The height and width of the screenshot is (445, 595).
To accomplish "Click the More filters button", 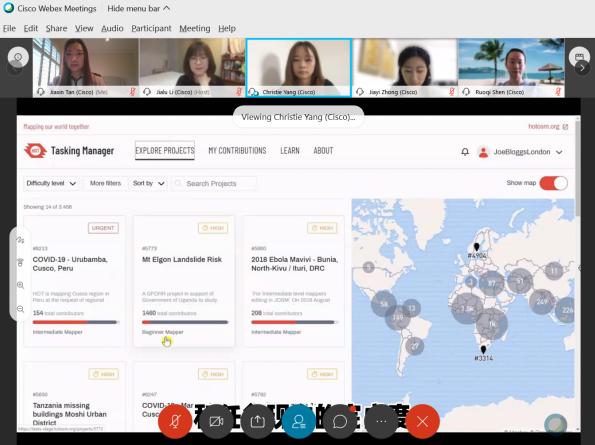I will [105, 183].
